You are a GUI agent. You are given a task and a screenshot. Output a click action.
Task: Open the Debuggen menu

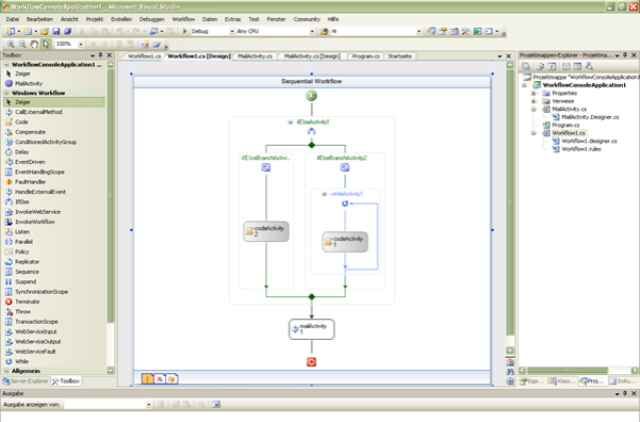pyautogui.click(x=151, y=19)
